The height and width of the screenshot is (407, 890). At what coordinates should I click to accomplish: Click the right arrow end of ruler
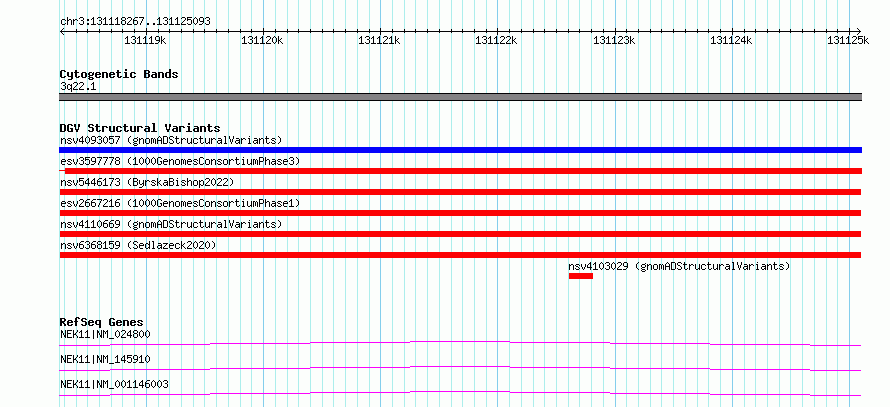pyautogui.click(x=859, y=32)
